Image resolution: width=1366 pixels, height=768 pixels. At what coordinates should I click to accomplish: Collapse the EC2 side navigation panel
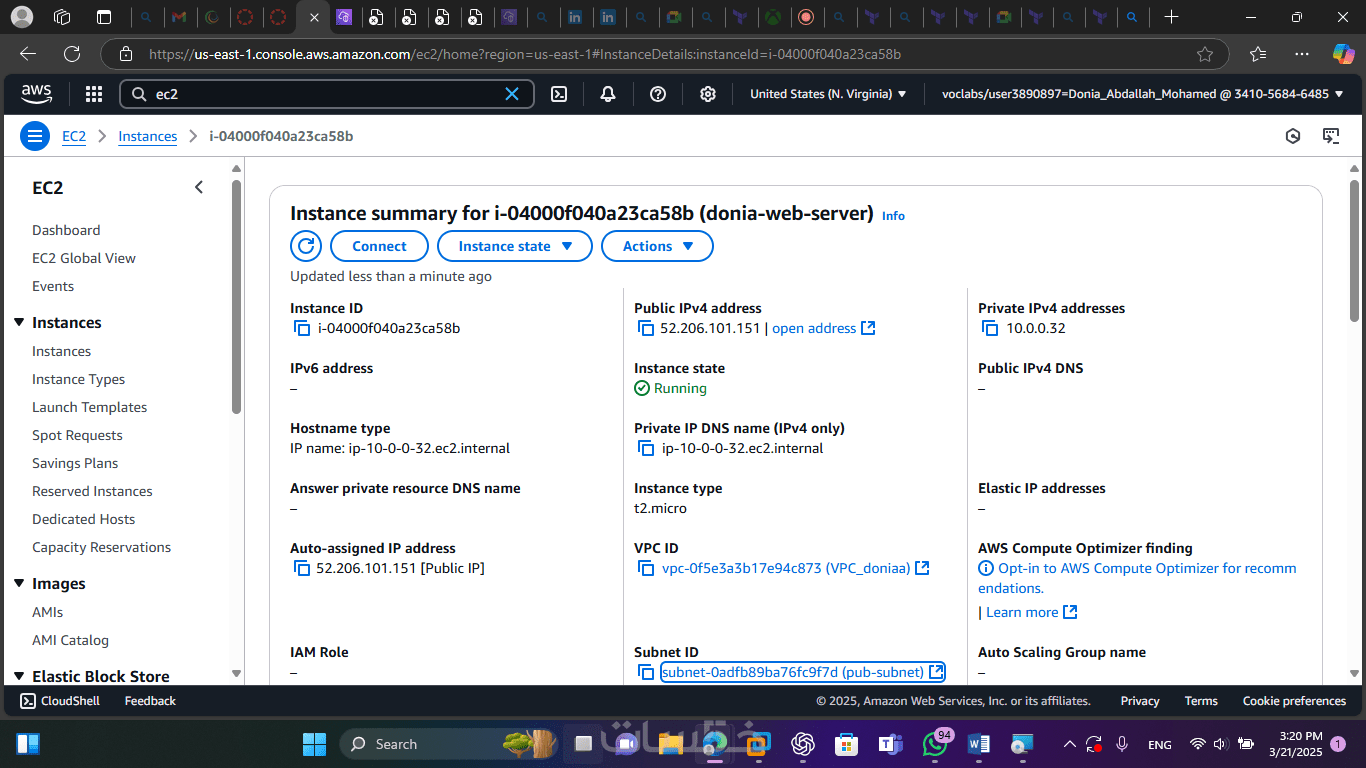[199, 187]
